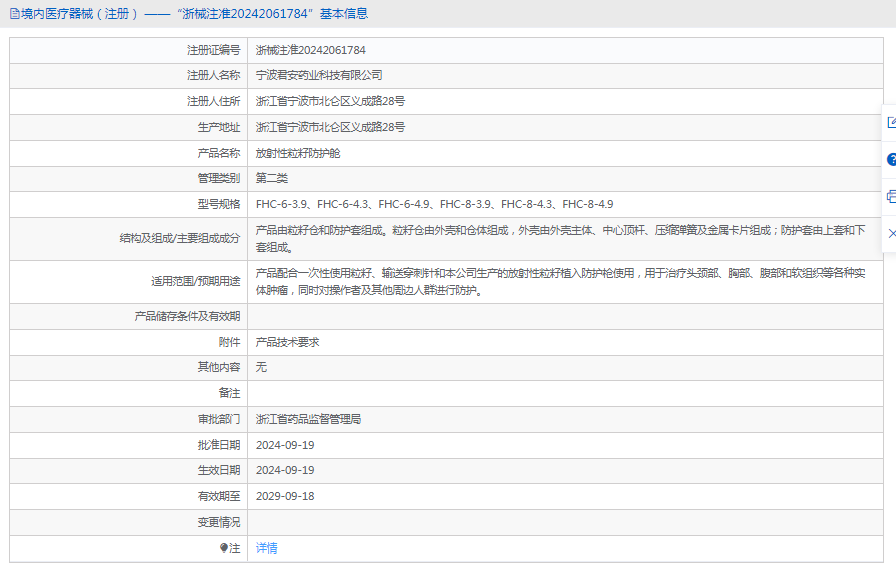Click the 附件 label
The image size is (896, 570).
click(229, 342)
